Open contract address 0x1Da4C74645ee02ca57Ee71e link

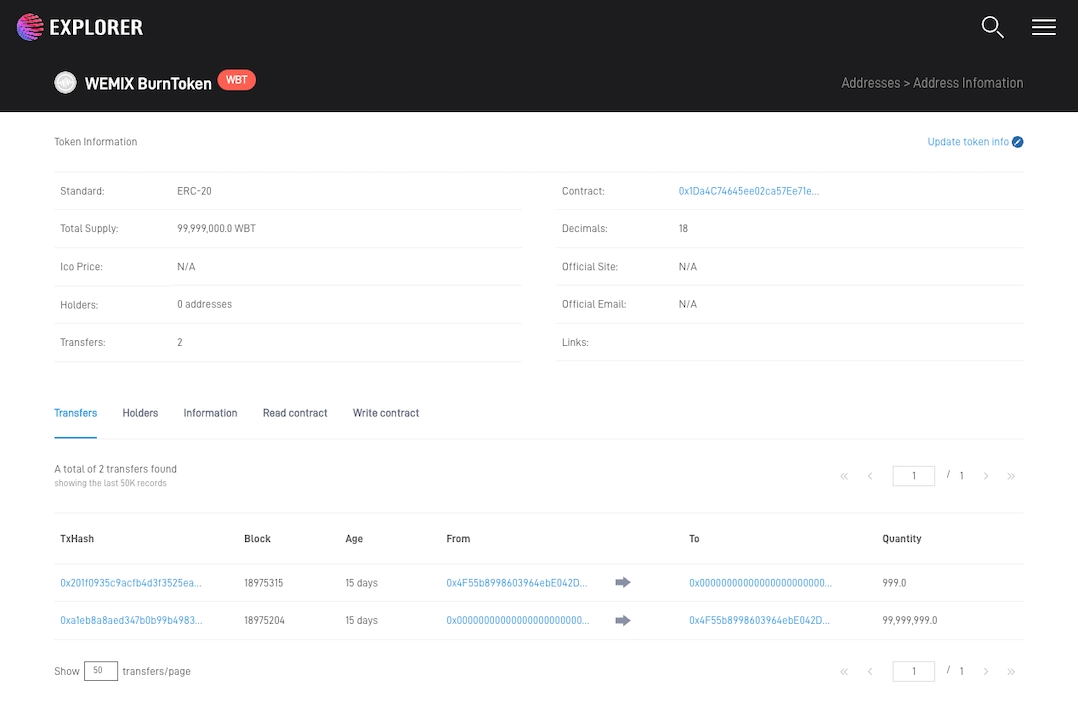[x=748, y=191]
